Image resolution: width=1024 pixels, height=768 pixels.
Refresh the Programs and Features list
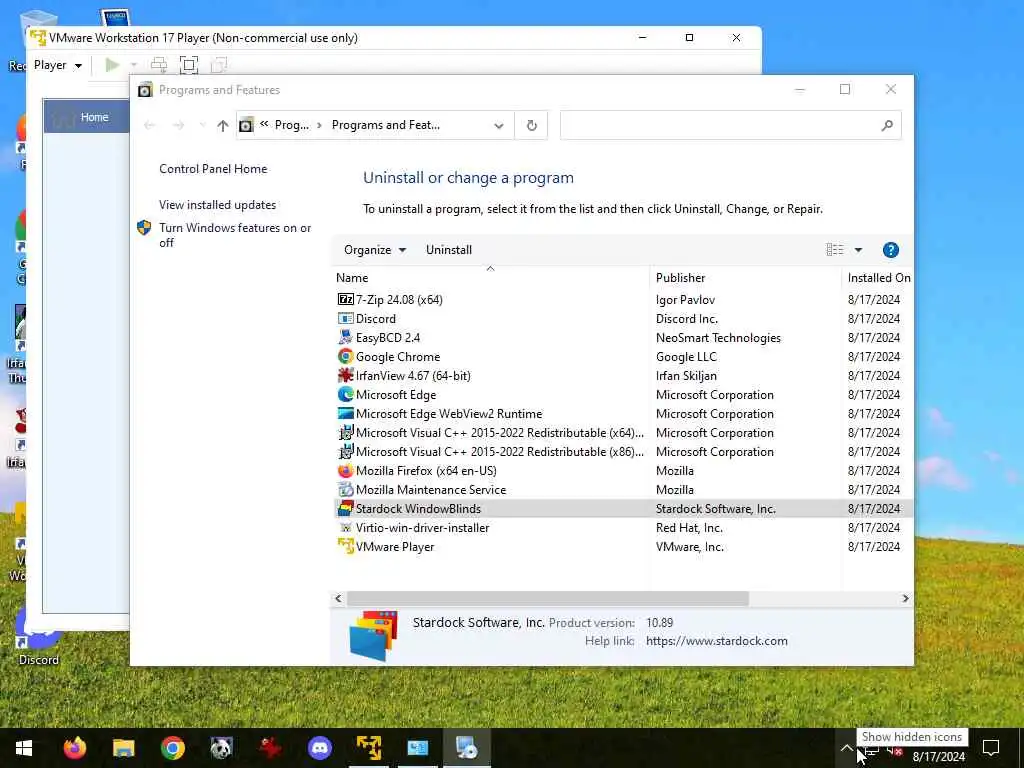click(x=532, y=125)
